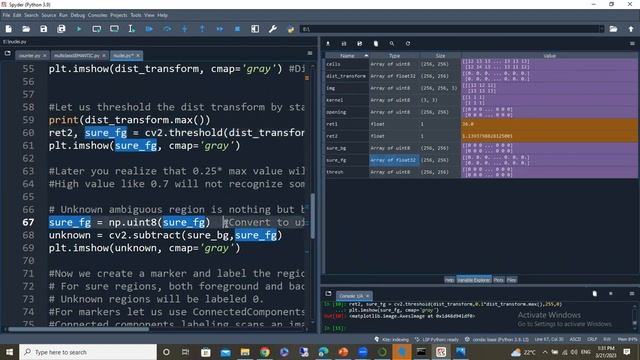
Task: Maximize the current pane
Action: (x=255, y=29)
